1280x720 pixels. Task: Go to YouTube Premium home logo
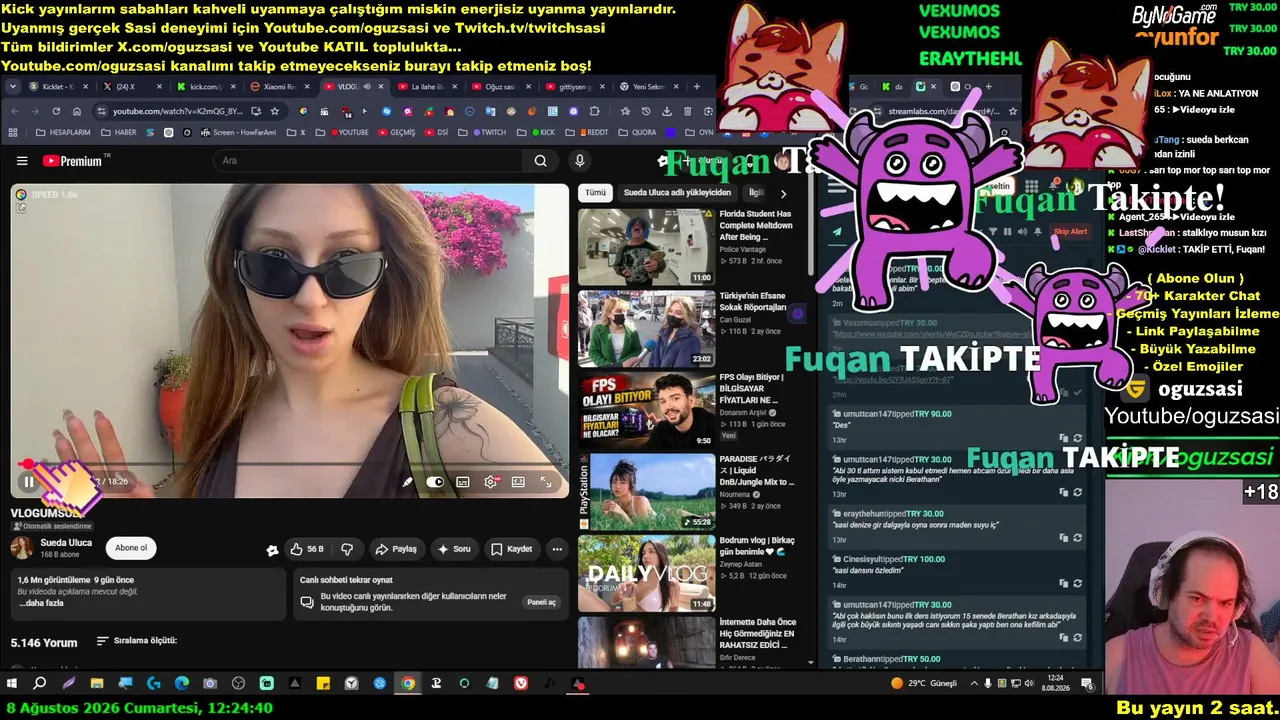(73, 161)
